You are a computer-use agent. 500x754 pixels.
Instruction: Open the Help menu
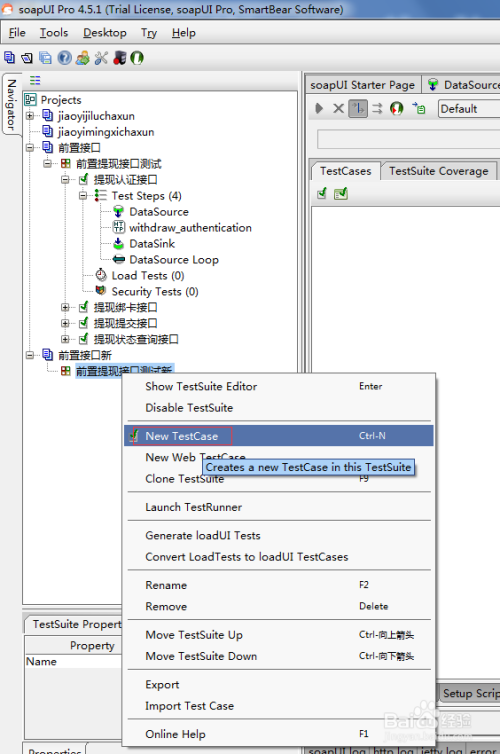184,33
